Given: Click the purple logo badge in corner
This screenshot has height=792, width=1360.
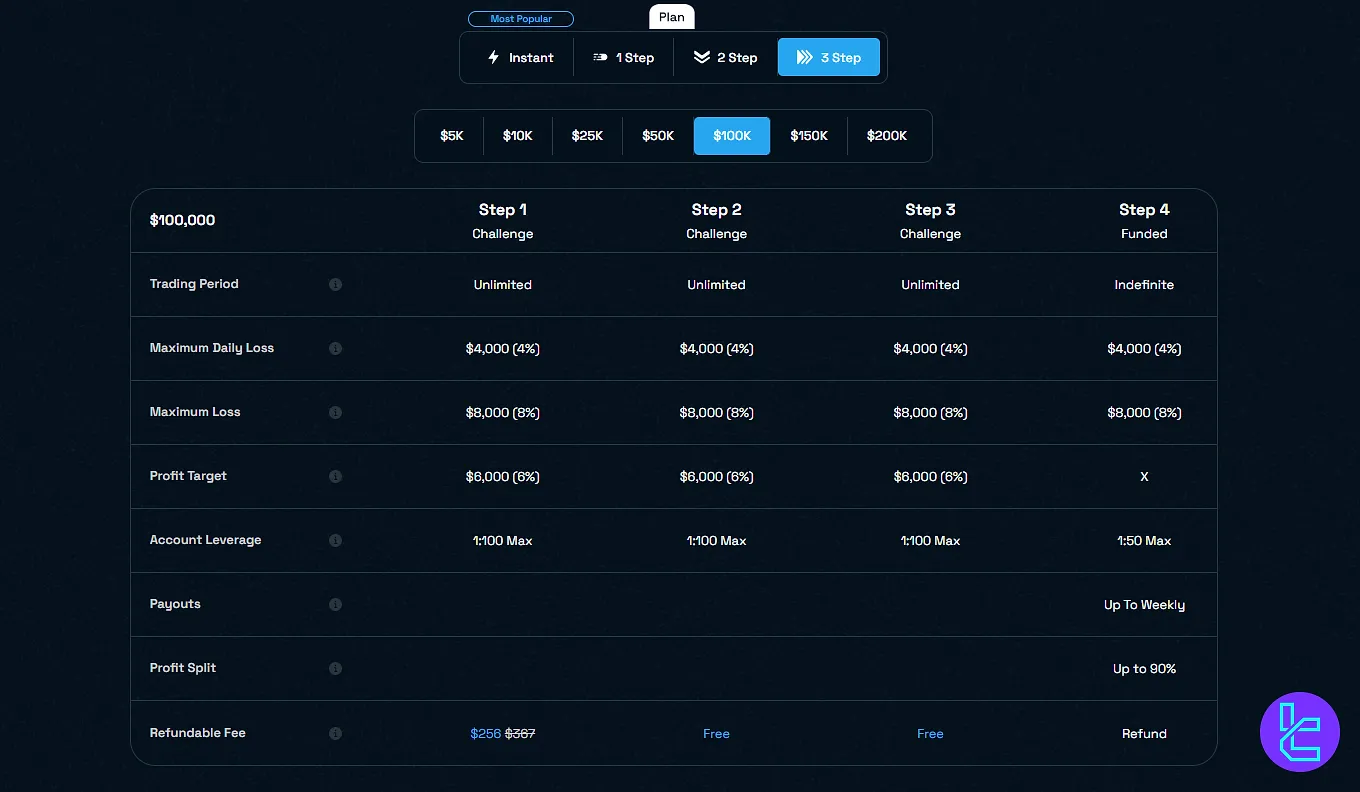Looking at the screenshot, I should [x=1299, y=731].
